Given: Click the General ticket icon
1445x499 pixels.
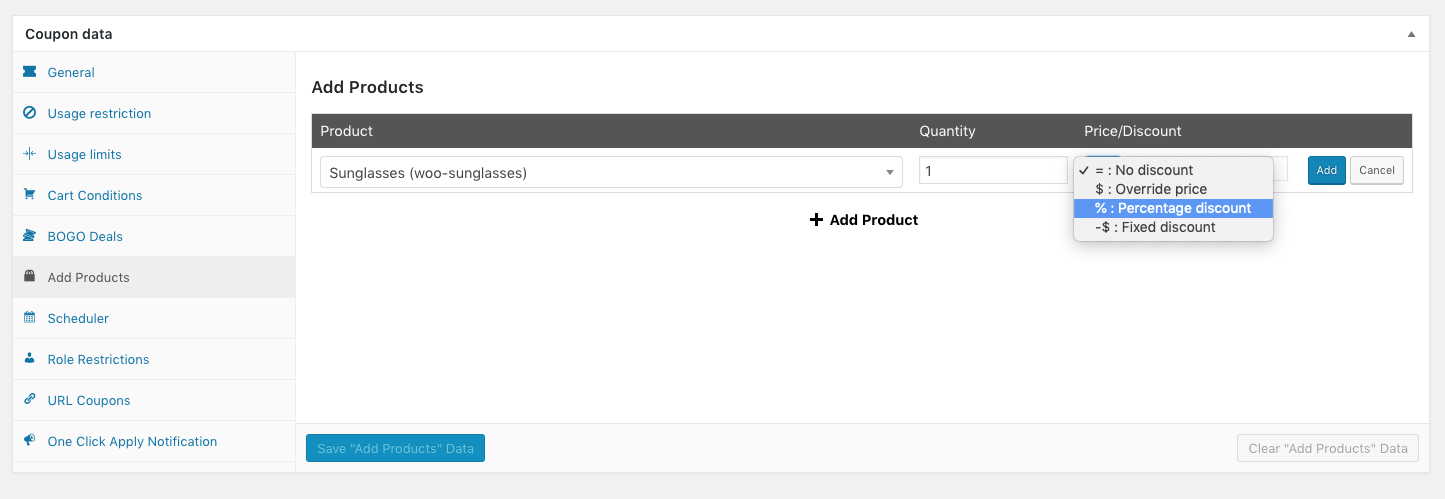Looking at the screenshot, I should 29,72.
